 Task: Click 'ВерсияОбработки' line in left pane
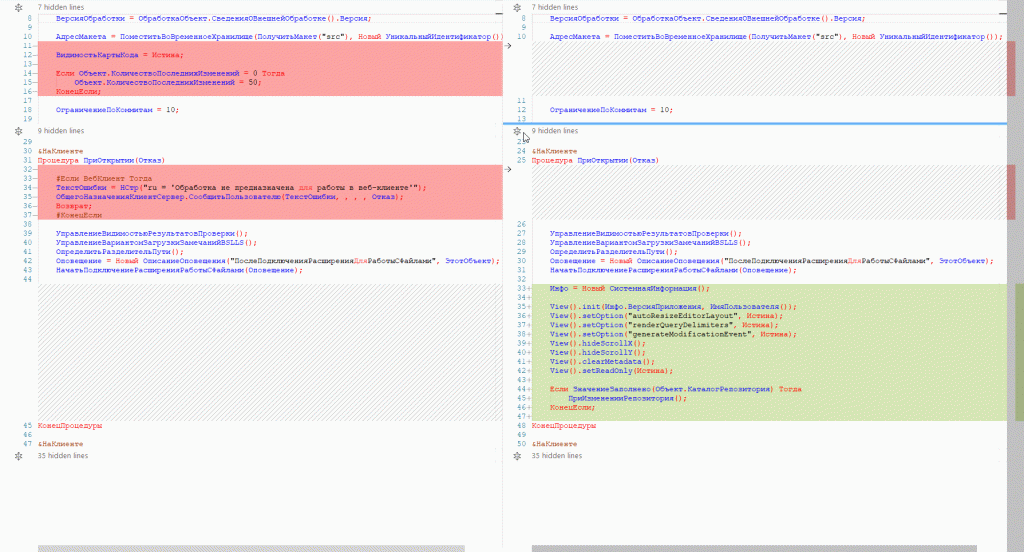(214, 18)
